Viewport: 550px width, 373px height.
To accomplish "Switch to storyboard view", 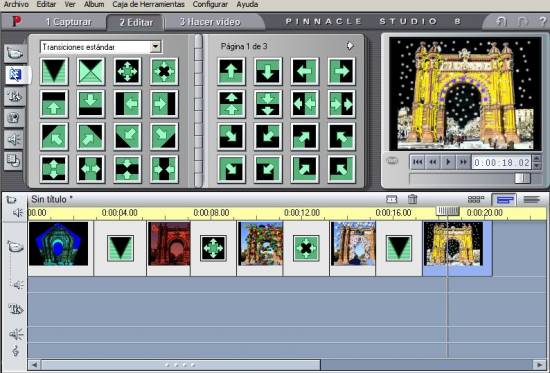I will coord(476,200).
